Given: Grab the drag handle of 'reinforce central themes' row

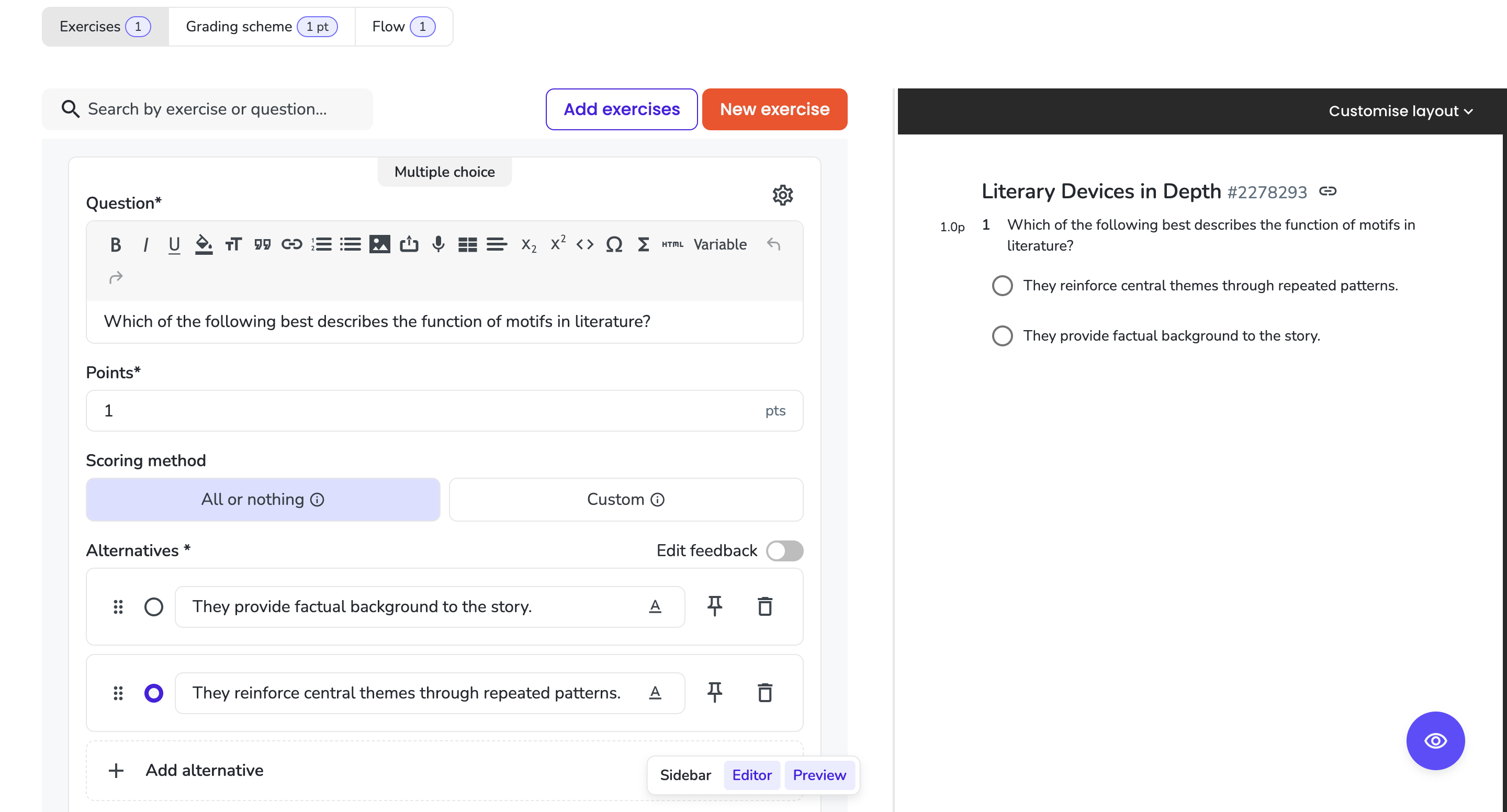Looking at the screenshot, I should (118, 693).
